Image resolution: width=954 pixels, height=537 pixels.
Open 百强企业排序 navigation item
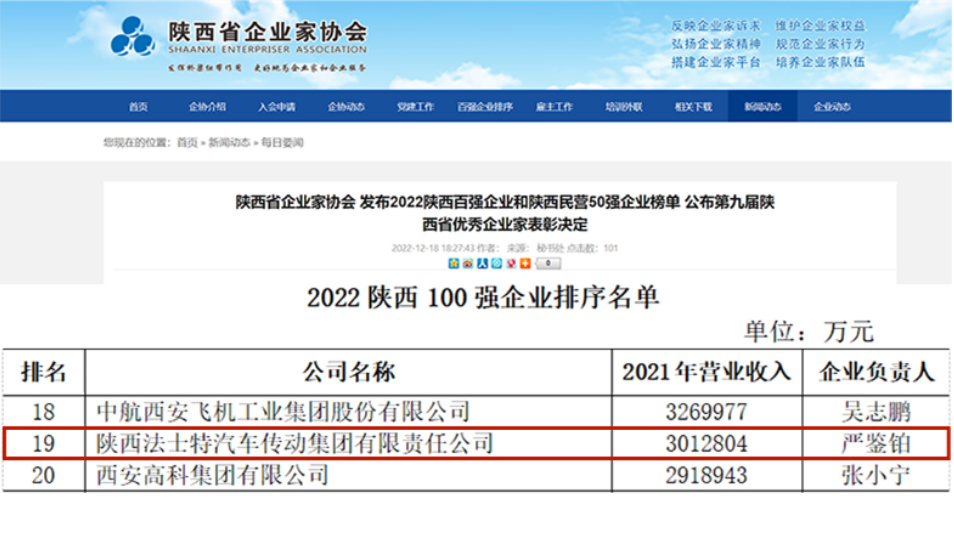tap(485, 107)
